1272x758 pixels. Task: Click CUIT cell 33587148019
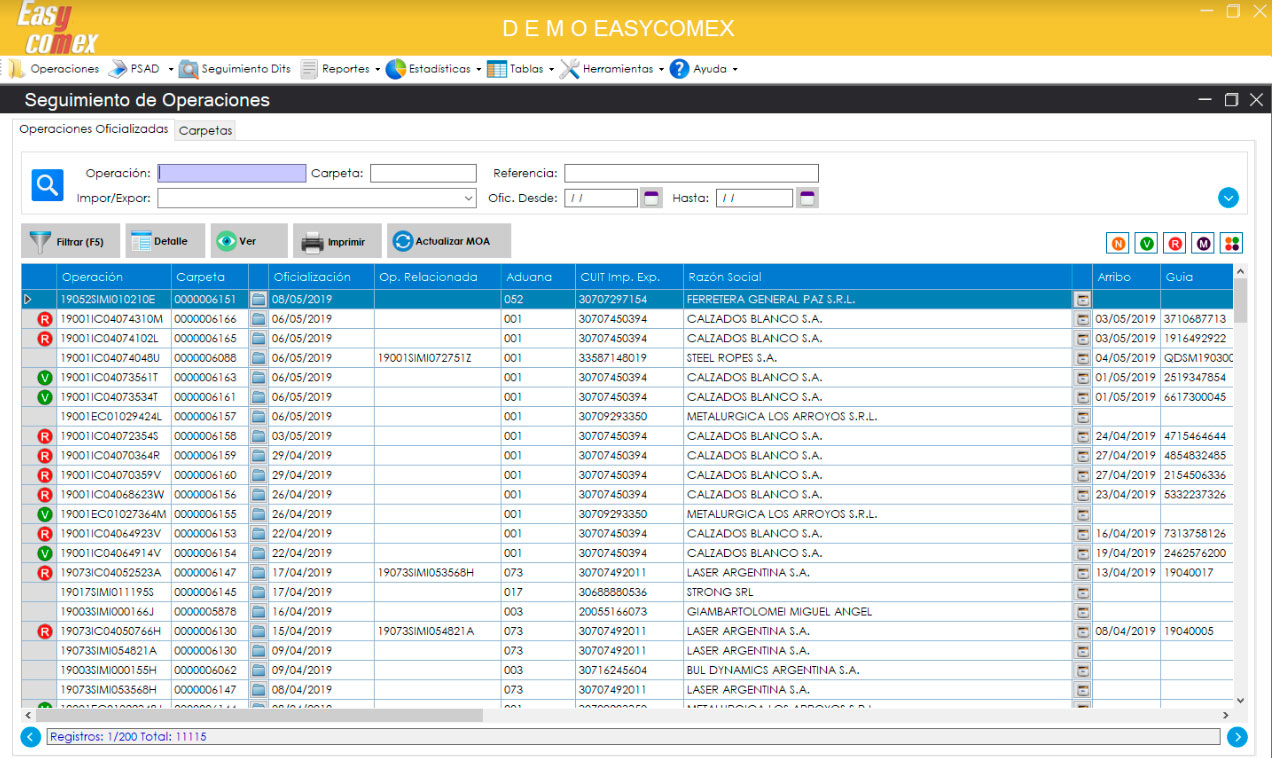tap(628, 358)
